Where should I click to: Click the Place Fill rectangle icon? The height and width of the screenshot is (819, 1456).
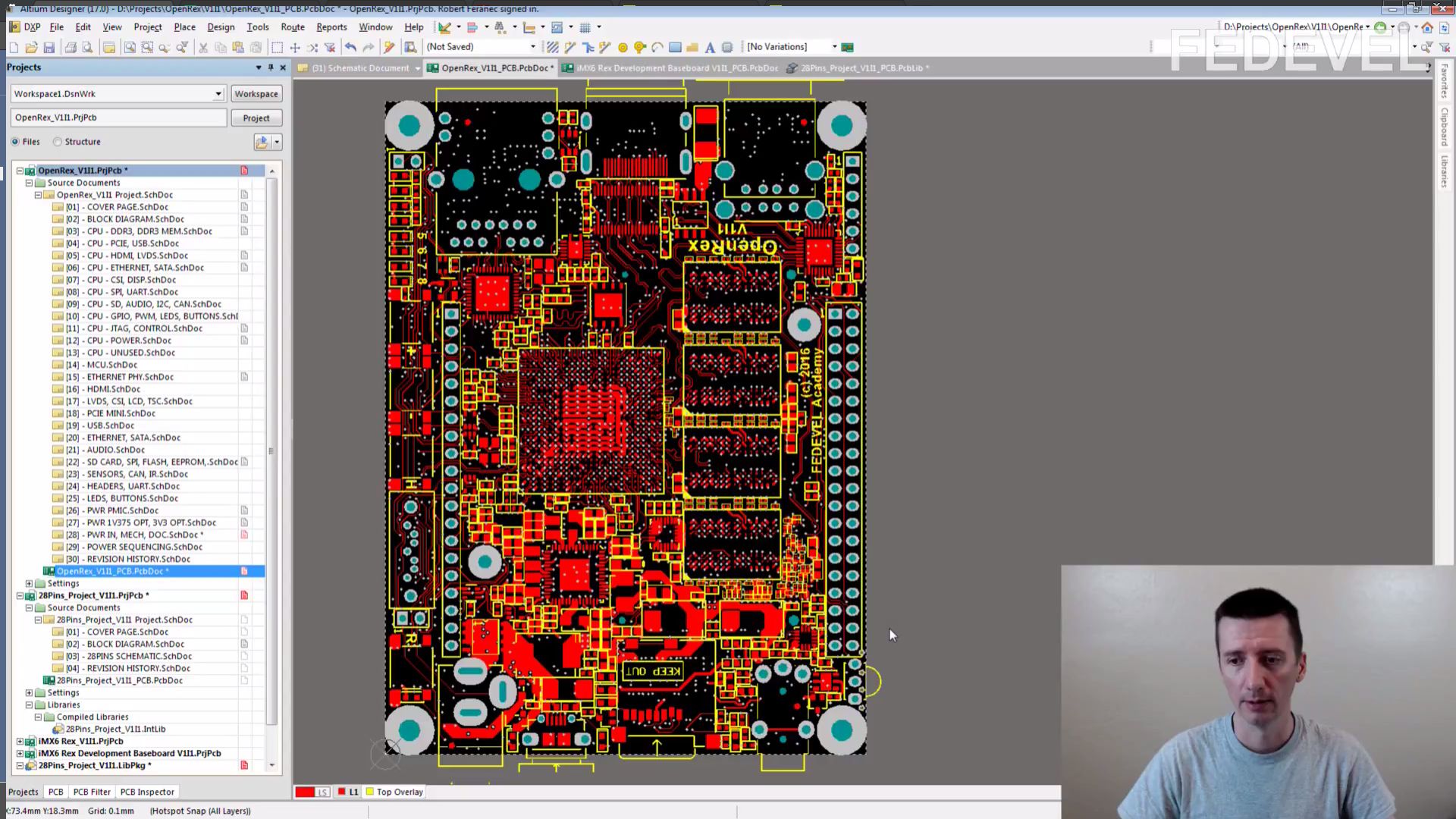(675, 47)
